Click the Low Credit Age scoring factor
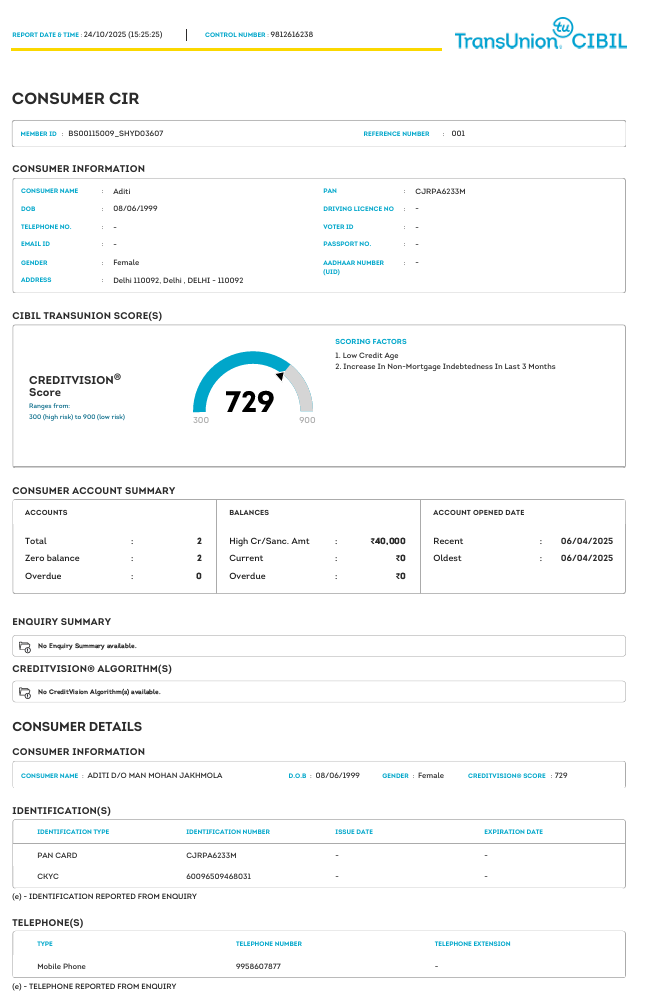Image resolution: width=648 pixels, height=1002 pixels. (x=367, y=355)
